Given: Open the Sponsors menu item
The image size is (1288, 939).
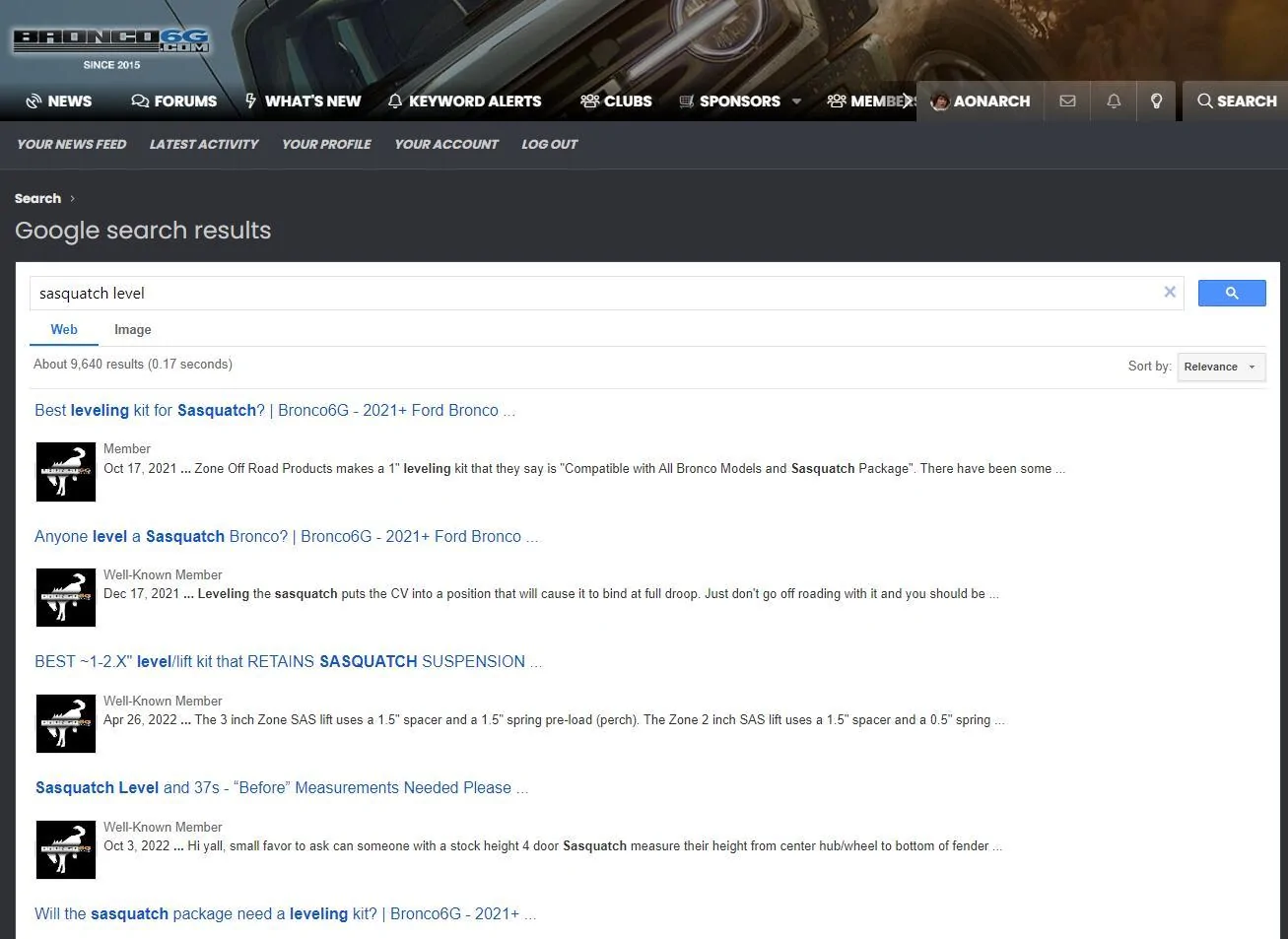Looking at the screenshot, I should coord(739,101).
